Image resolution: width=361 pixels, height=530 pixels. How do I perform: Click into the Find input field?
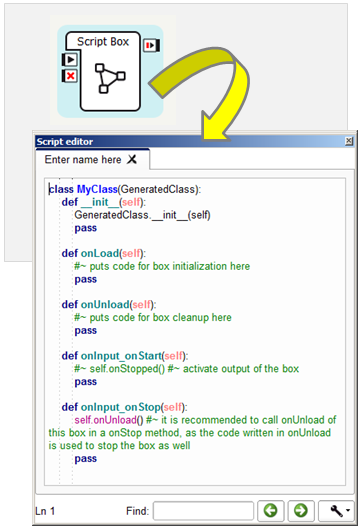point(203,510)
